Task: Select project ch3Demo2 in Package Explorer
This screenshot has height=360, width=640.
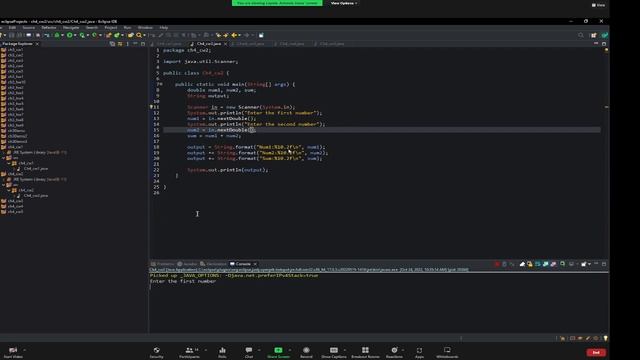Action: (14, 136)
